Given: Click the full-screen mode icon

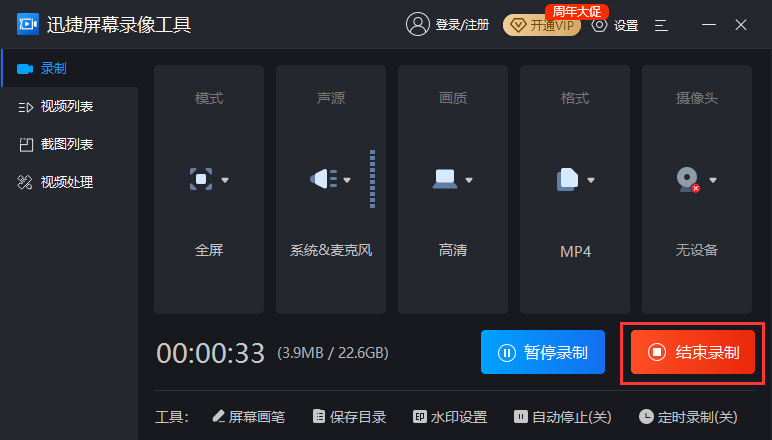Looking at the screenshot, I should point(202,180).
